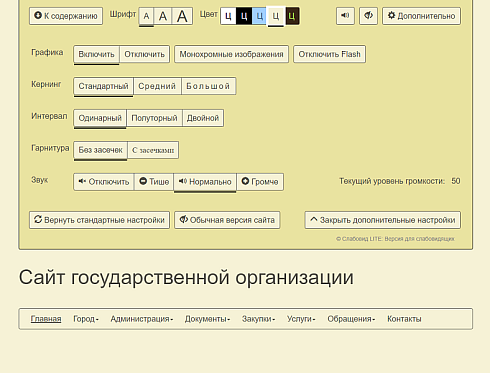Image resolution: width=490 pixels, height=373 pixels.
Task: Choose dark brown with green Ц scheme
Action: tap(292, 16)
